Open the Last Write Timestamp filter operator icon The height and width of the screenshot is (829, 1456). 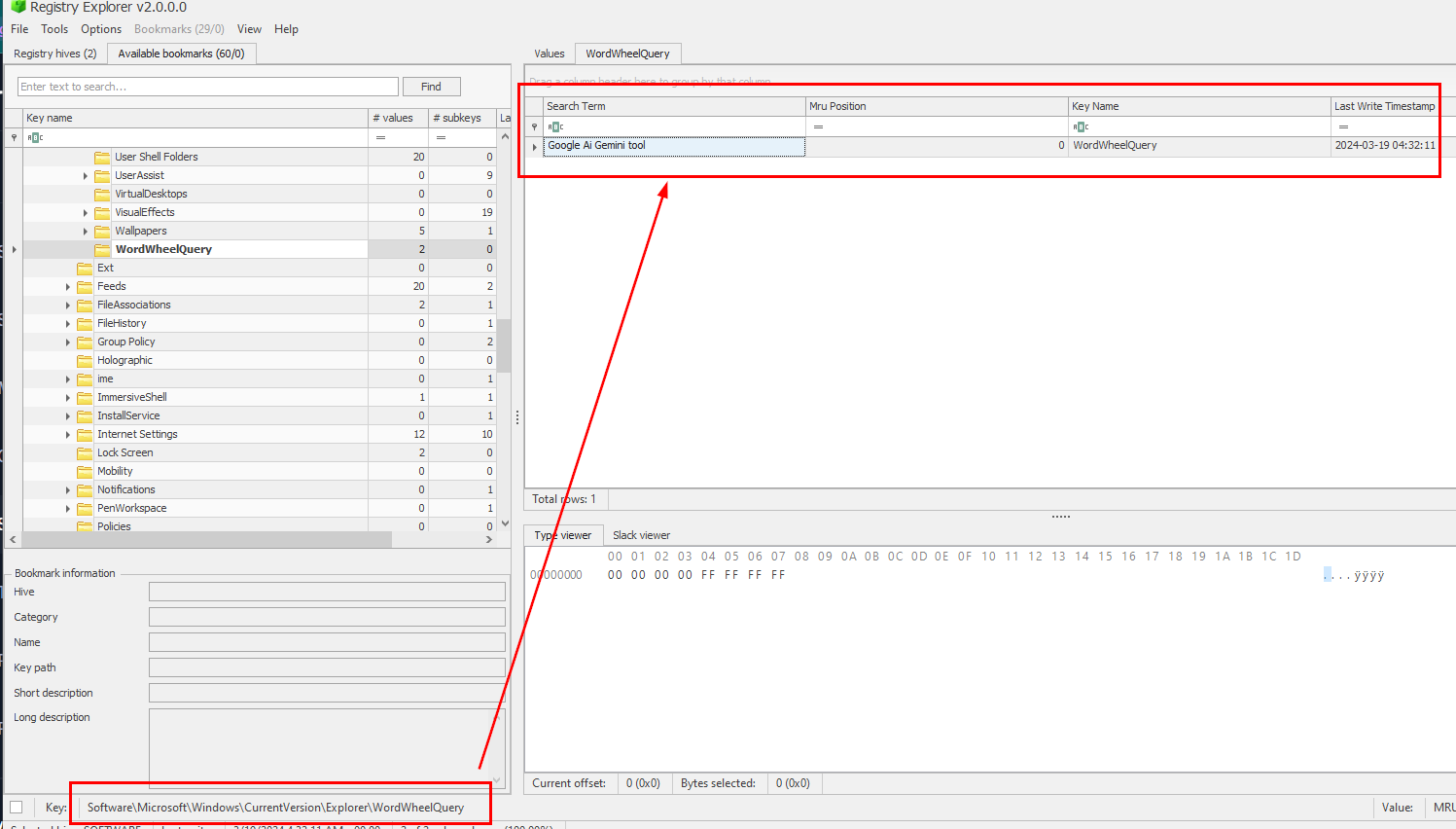[x=1343, y=126]
